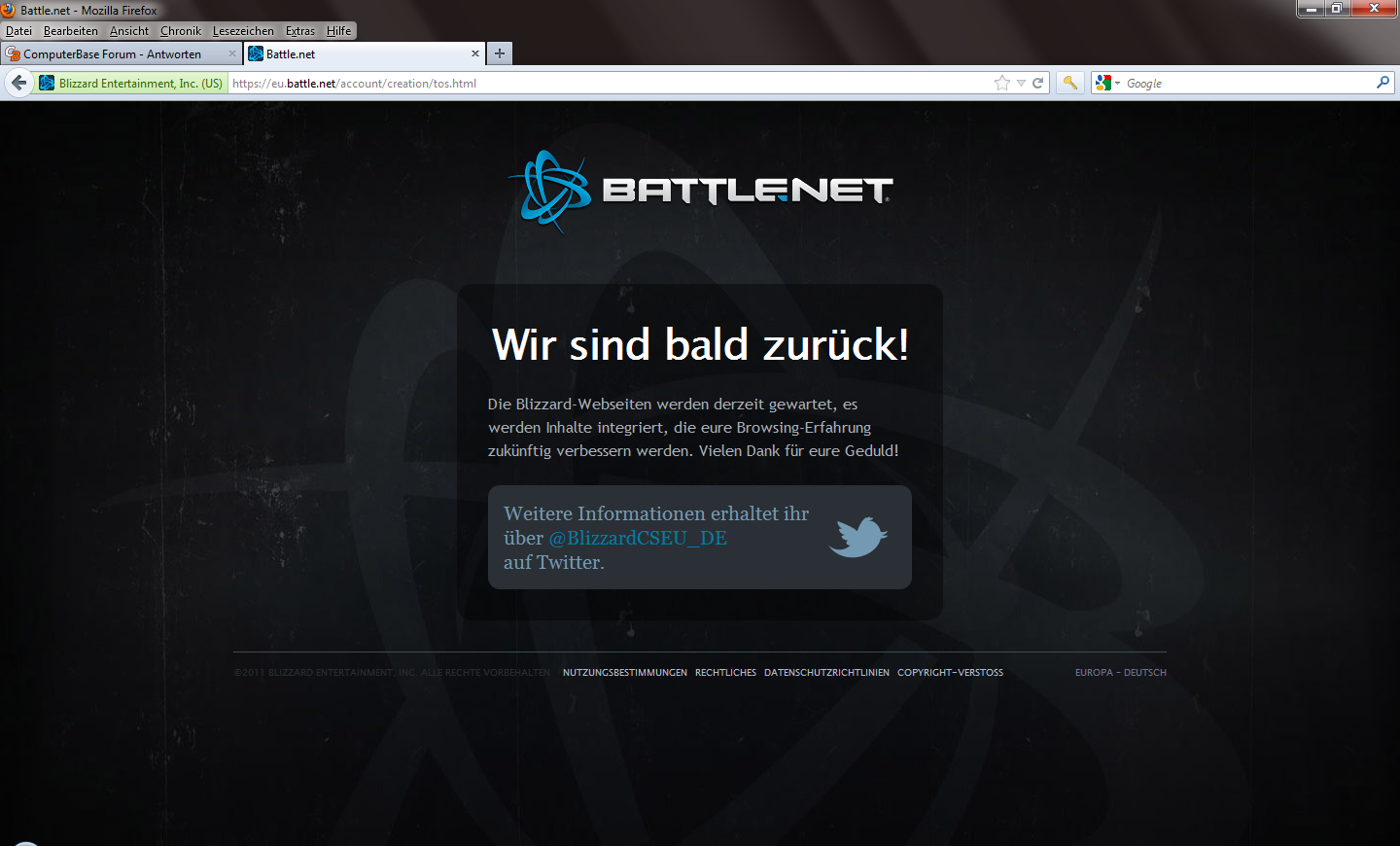
Task: Click the bookmark star icon in URL bar
Action: coord(1002,83)
